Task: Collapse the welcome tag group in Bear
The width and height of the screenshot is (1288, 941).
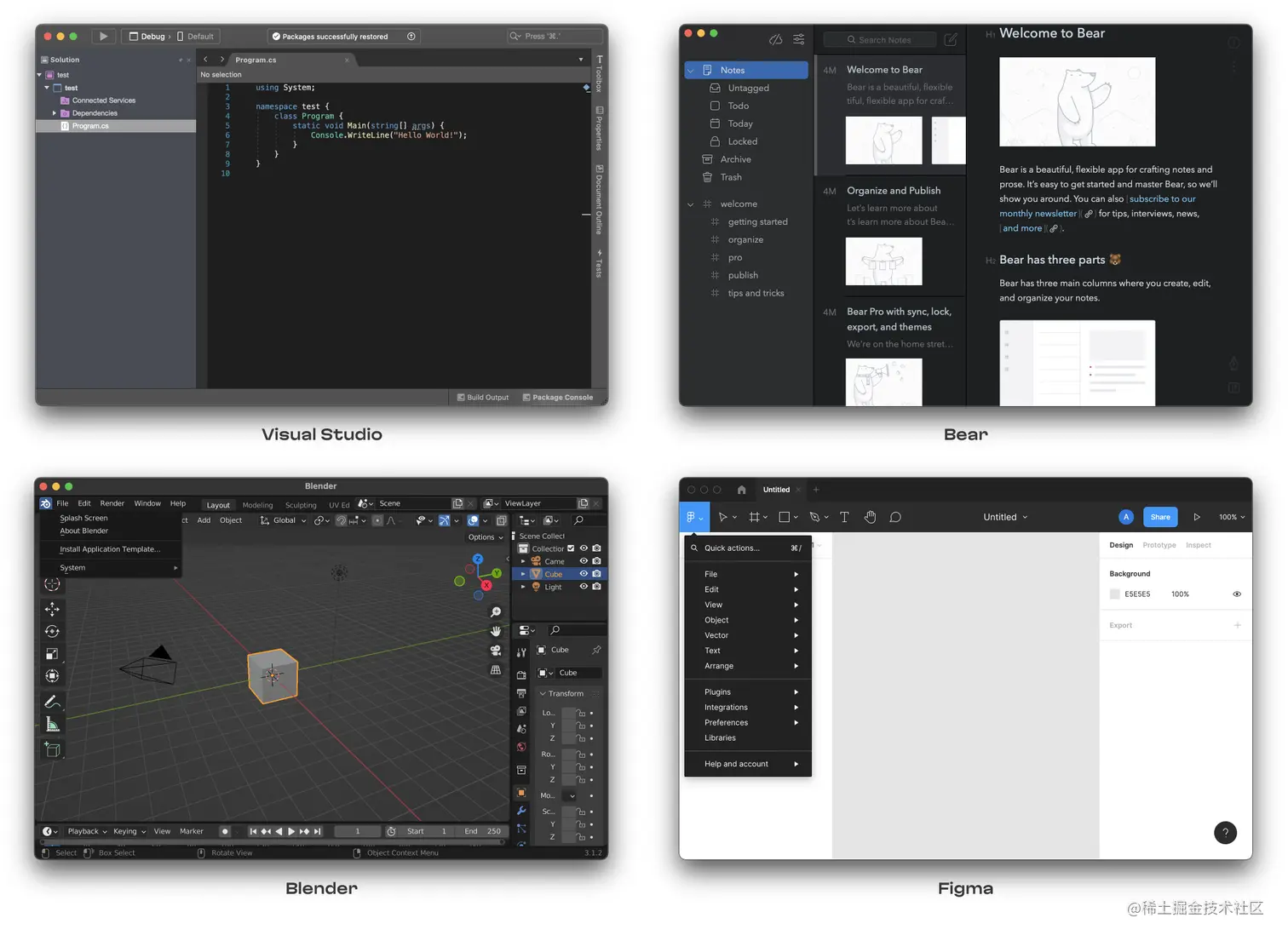Action: 690,204
